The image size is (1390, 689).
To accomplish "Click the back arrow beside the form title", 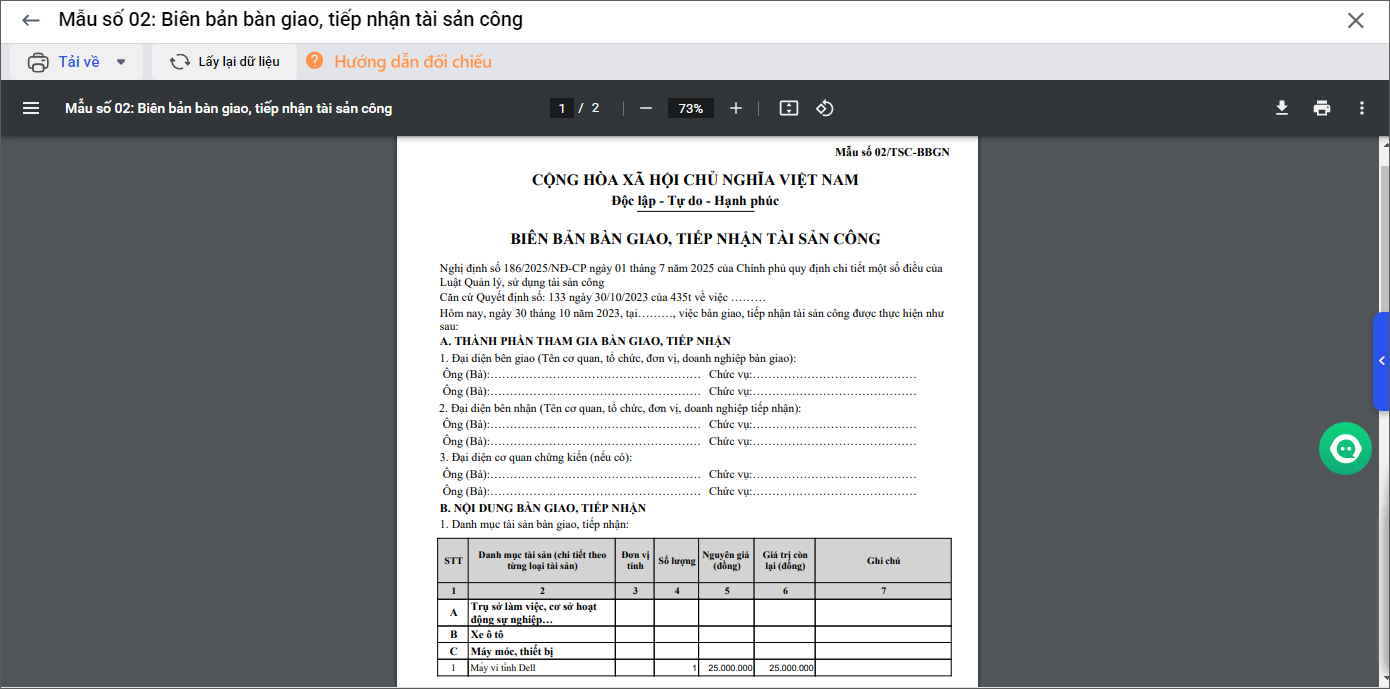I will [31, 20].
